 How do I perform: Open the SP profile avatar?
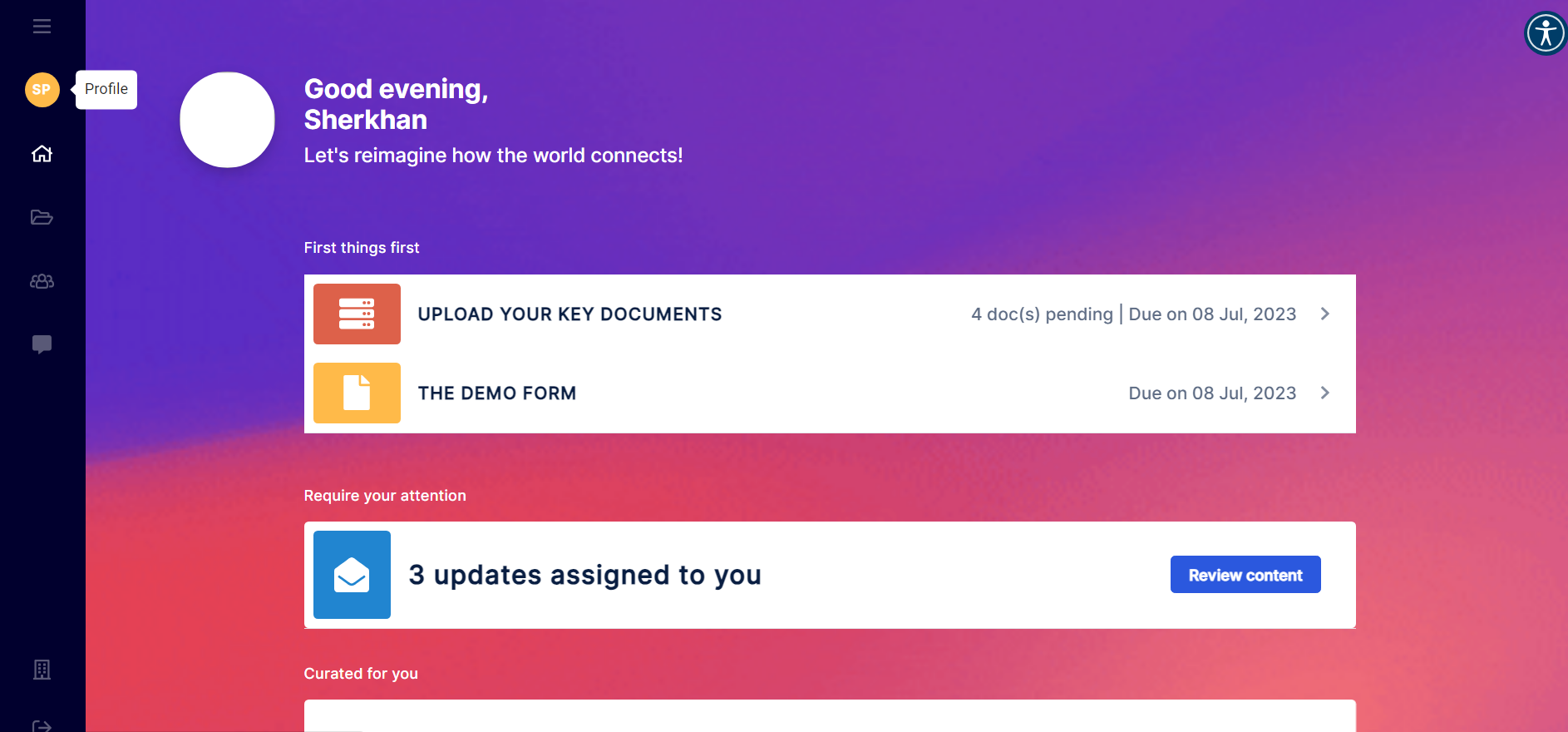coord(42,90)
